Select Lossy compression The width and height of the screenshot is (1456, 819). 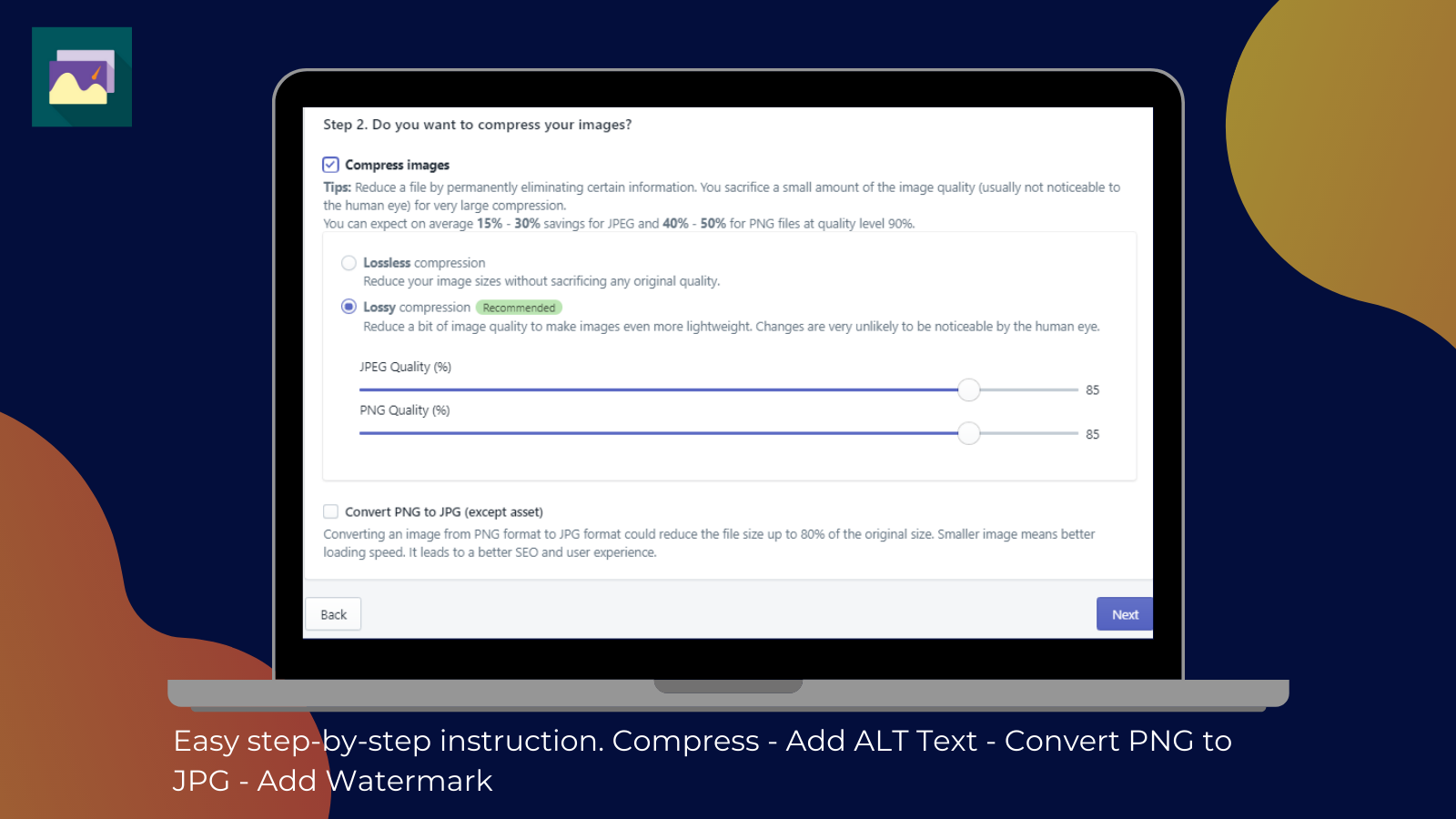click(349, 307)
